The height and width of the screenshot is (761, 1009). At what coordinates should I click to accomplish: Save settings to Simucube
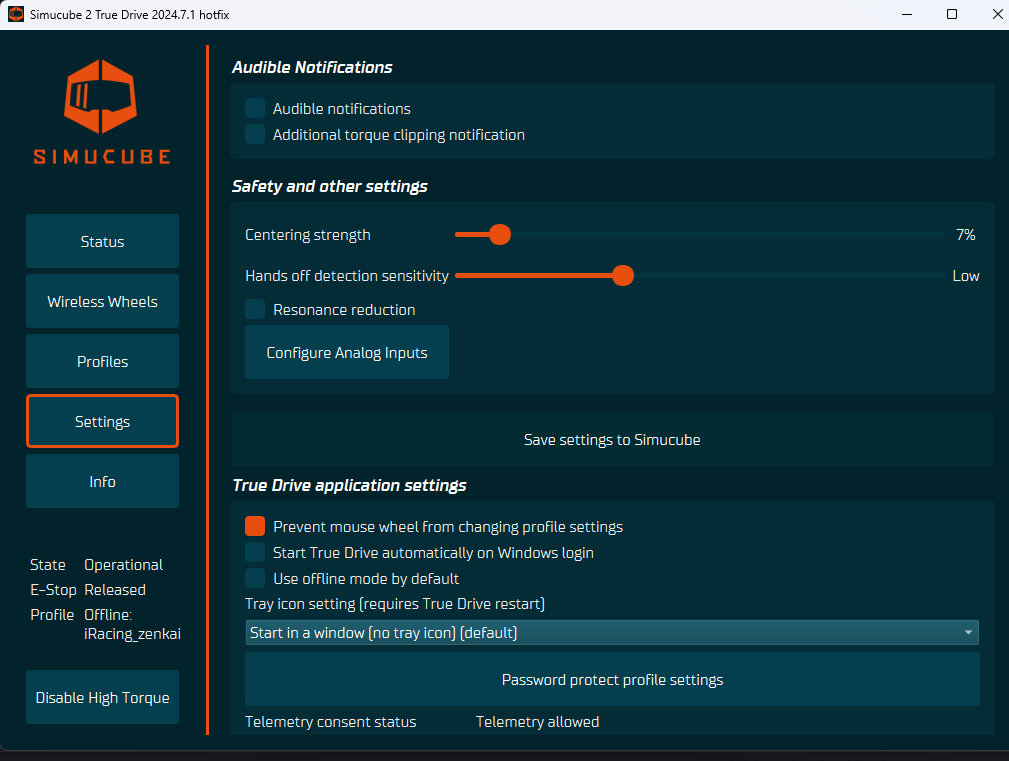coord(611,439)
